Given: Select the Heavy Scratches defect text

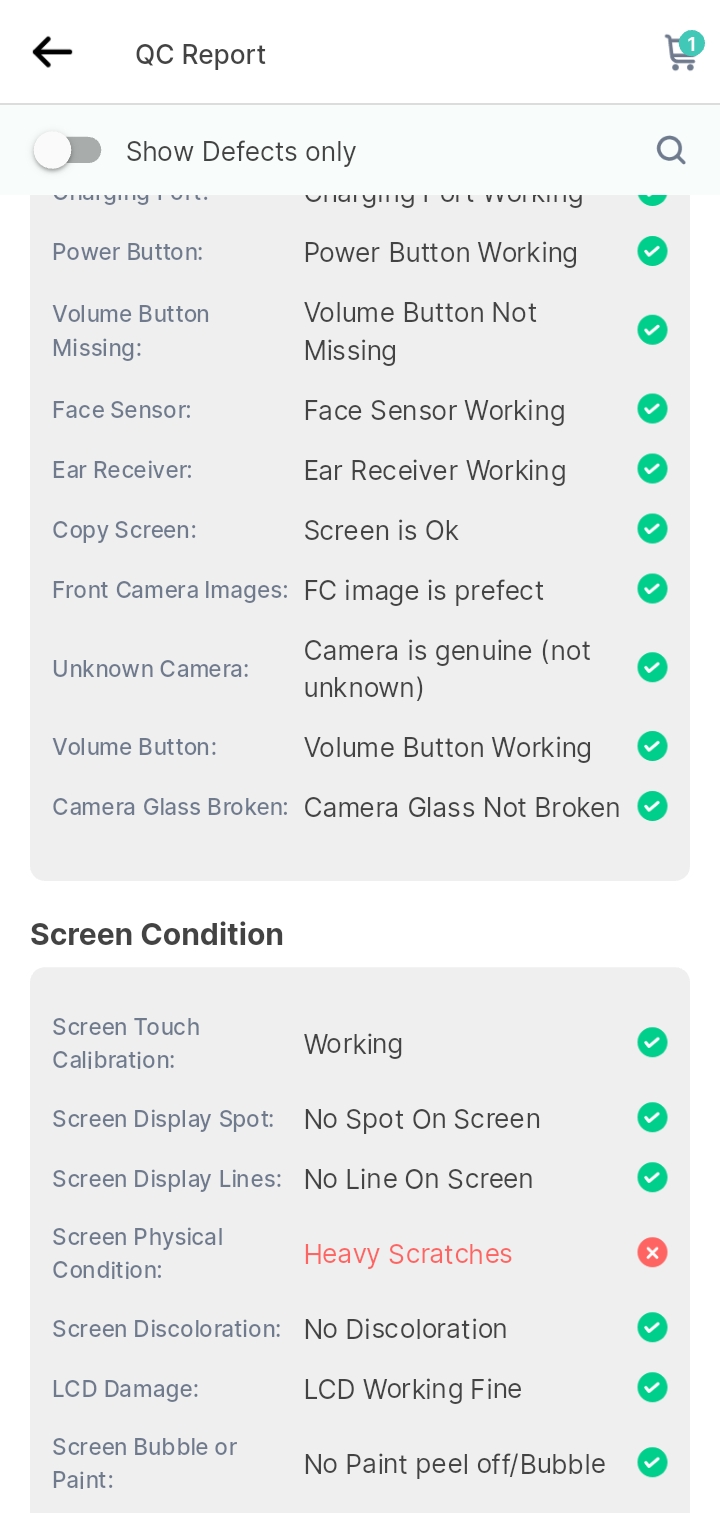Looking at the screenshot, I should tap(408, 1254).
